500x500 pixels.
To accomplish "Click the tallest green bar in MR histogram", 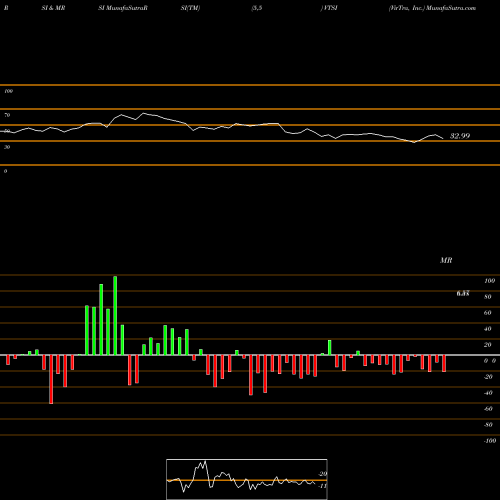I will point(115,316).
